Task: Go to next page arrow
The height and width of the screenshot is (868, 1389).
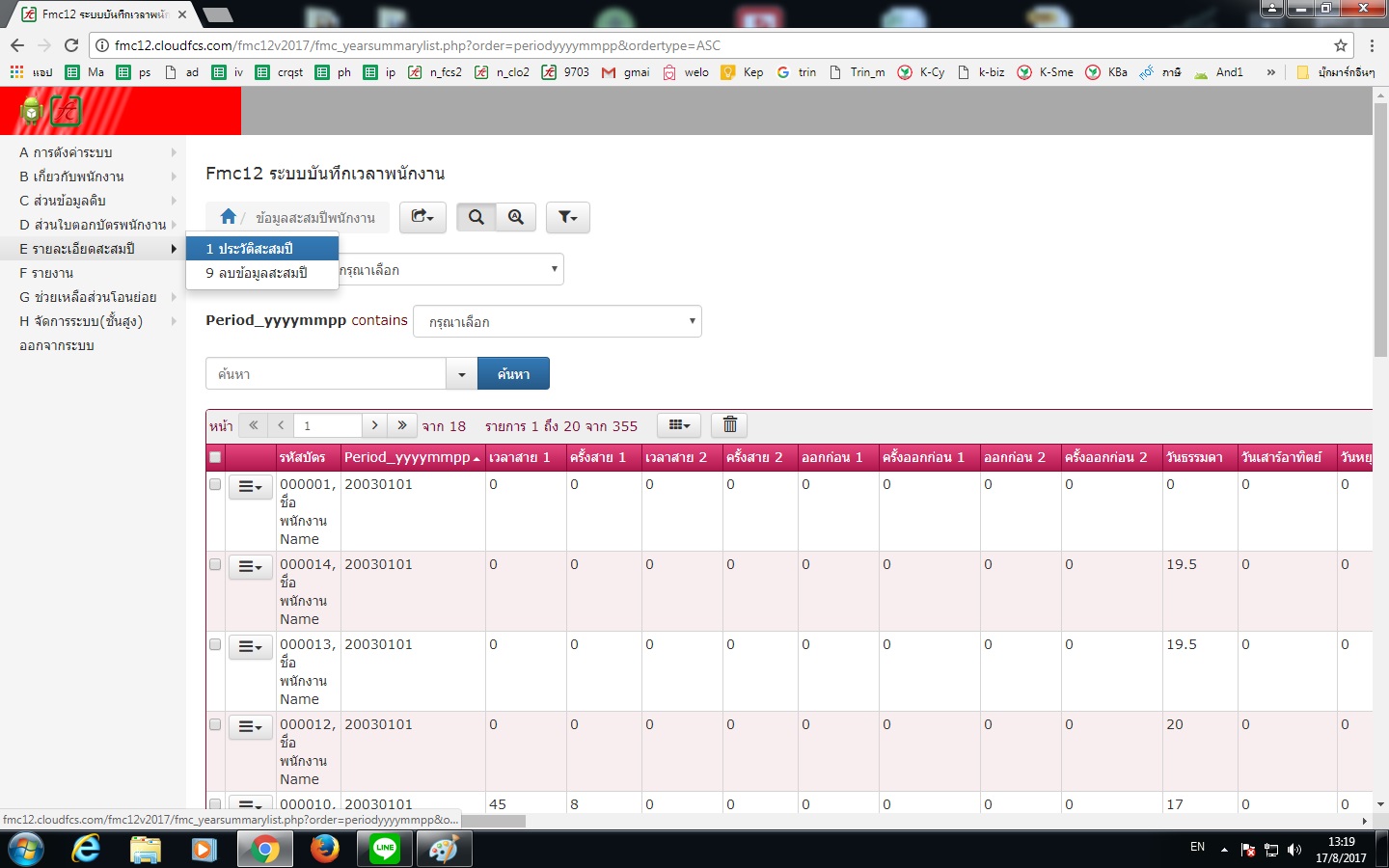Action: point(374,424)
